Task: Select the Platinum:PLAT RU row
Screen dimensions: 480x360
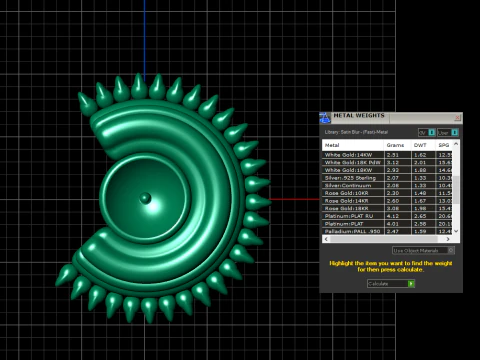Action: point(387,216)
